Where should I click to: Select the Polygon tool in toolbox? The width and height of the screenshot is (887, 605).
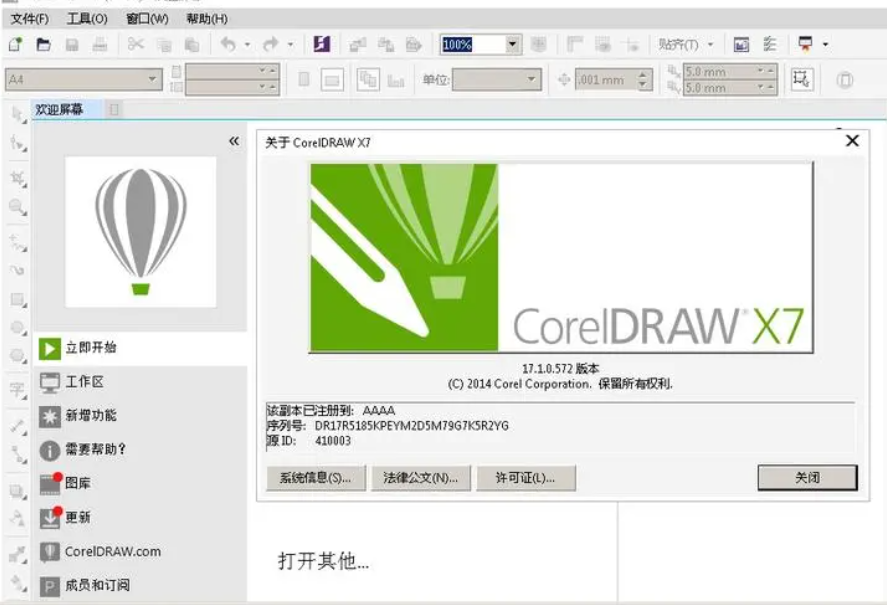tap(18, 356)
